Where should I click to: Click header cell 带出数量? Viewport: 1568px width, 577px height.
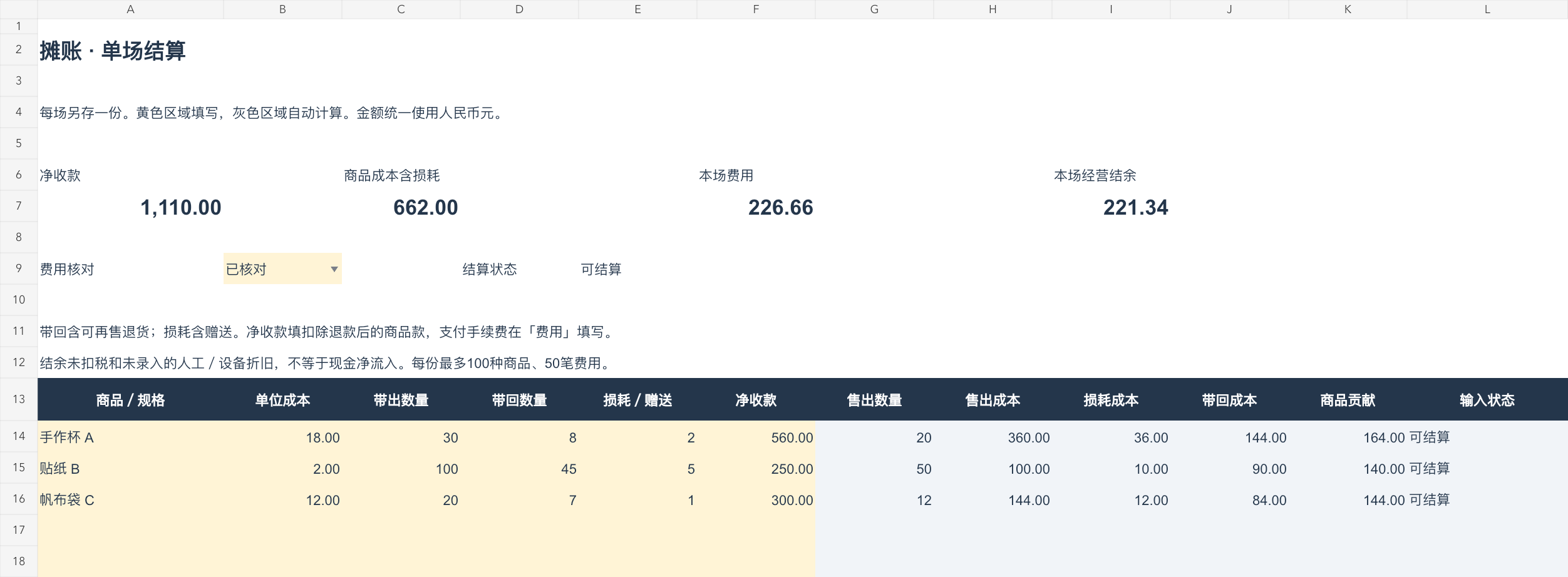coord(401,400)
